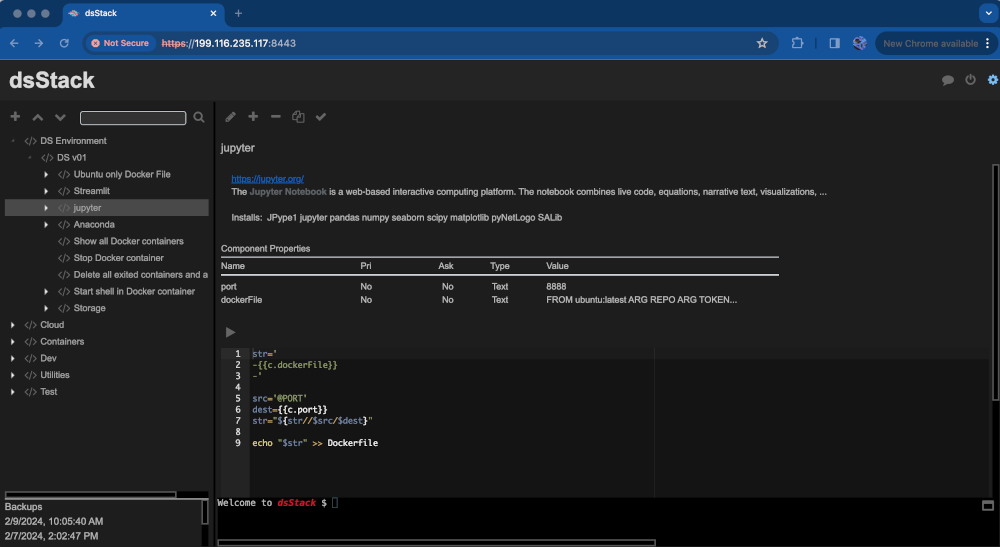Image resolution: width=1000 pixels, height=547 pixels.
Task: Select Stop Docker container item
Action: tap(119, 258)
